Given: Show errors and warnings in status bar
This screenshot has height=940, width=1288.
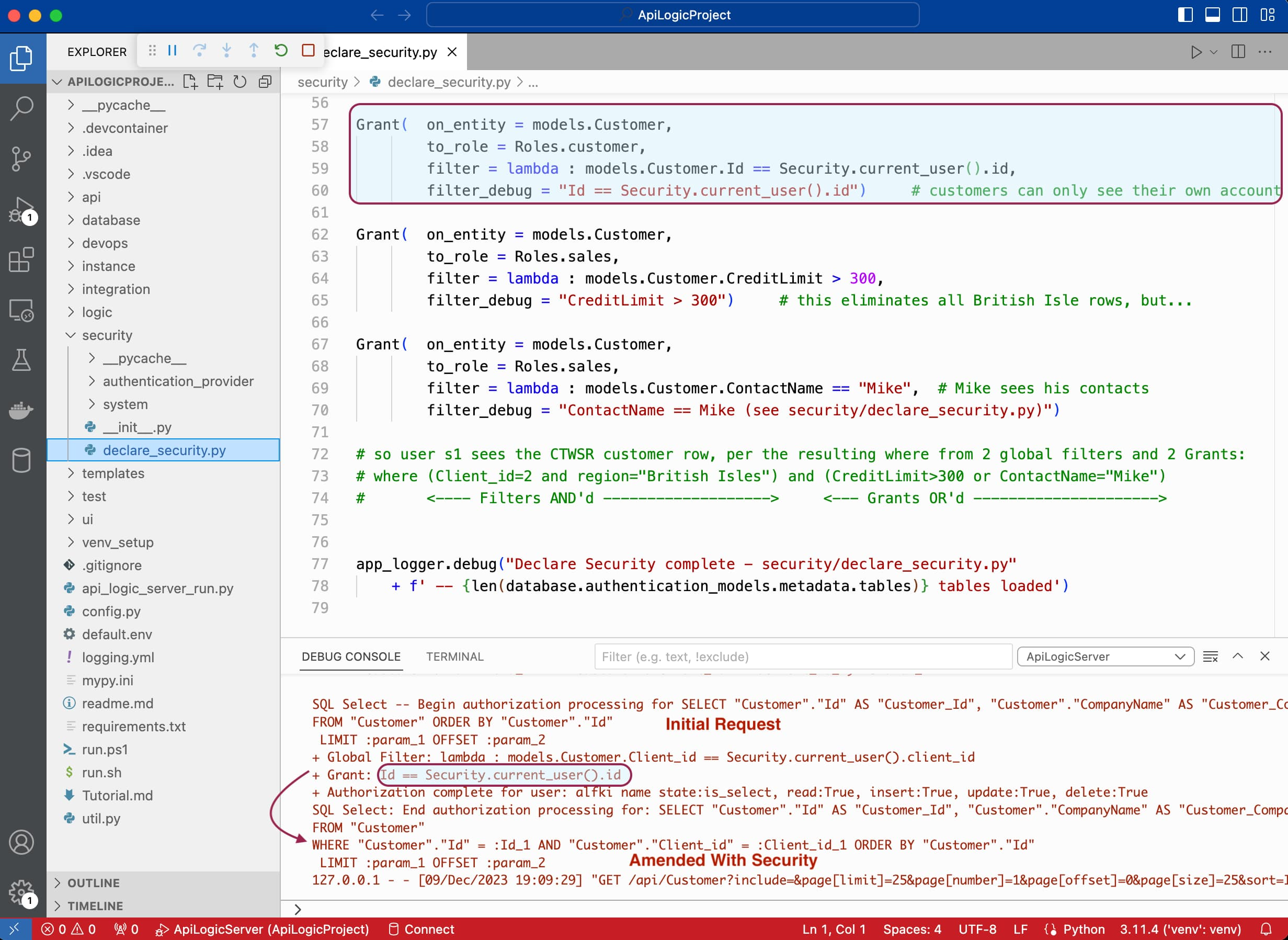Looking at the screenshot, I should point(69,929).
